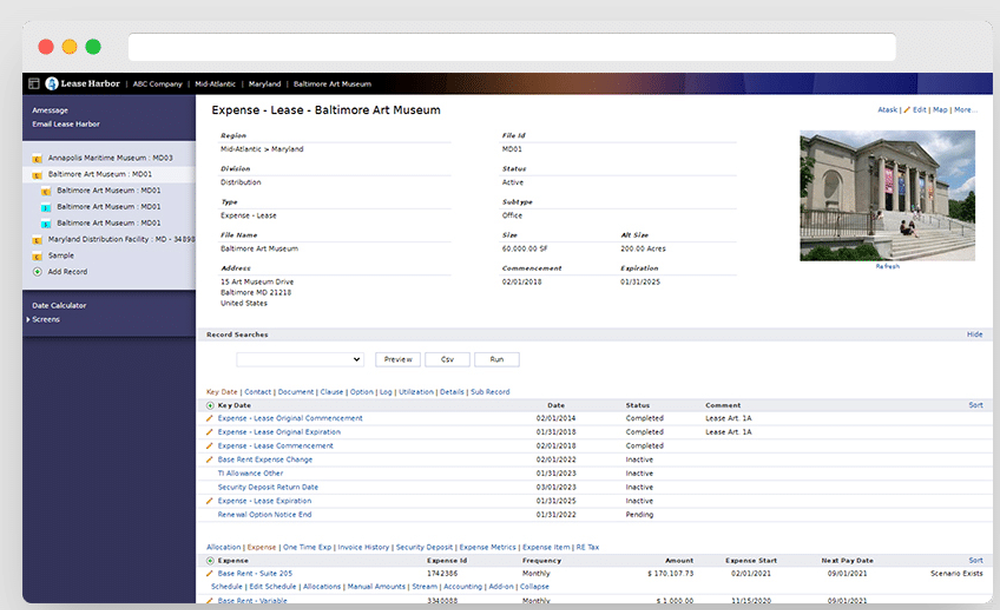The width and height of the screenshot is (1000, 610).
Task: Open Security Deposit Return Date key date
Action: click(x=268, y=487)
